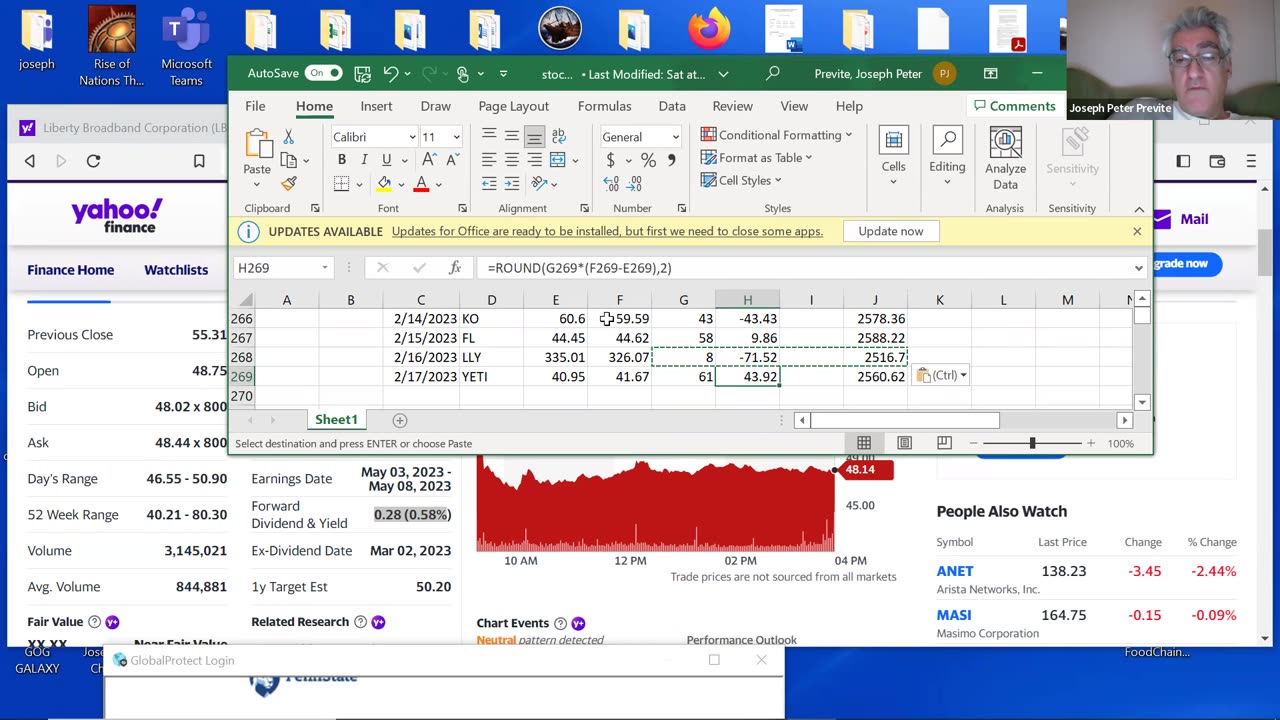This screenshot has height=720, width=1280.
Task: Toggle Underline formatting
Action: coord(386,160)
